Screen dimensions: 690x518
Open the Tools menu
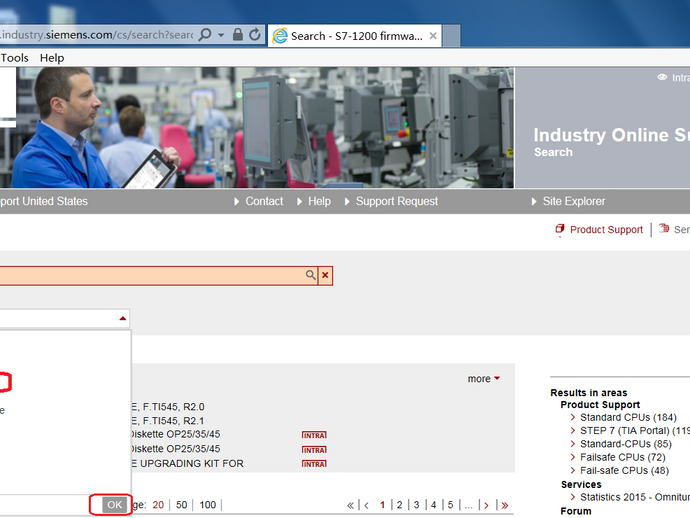(15, 58)
